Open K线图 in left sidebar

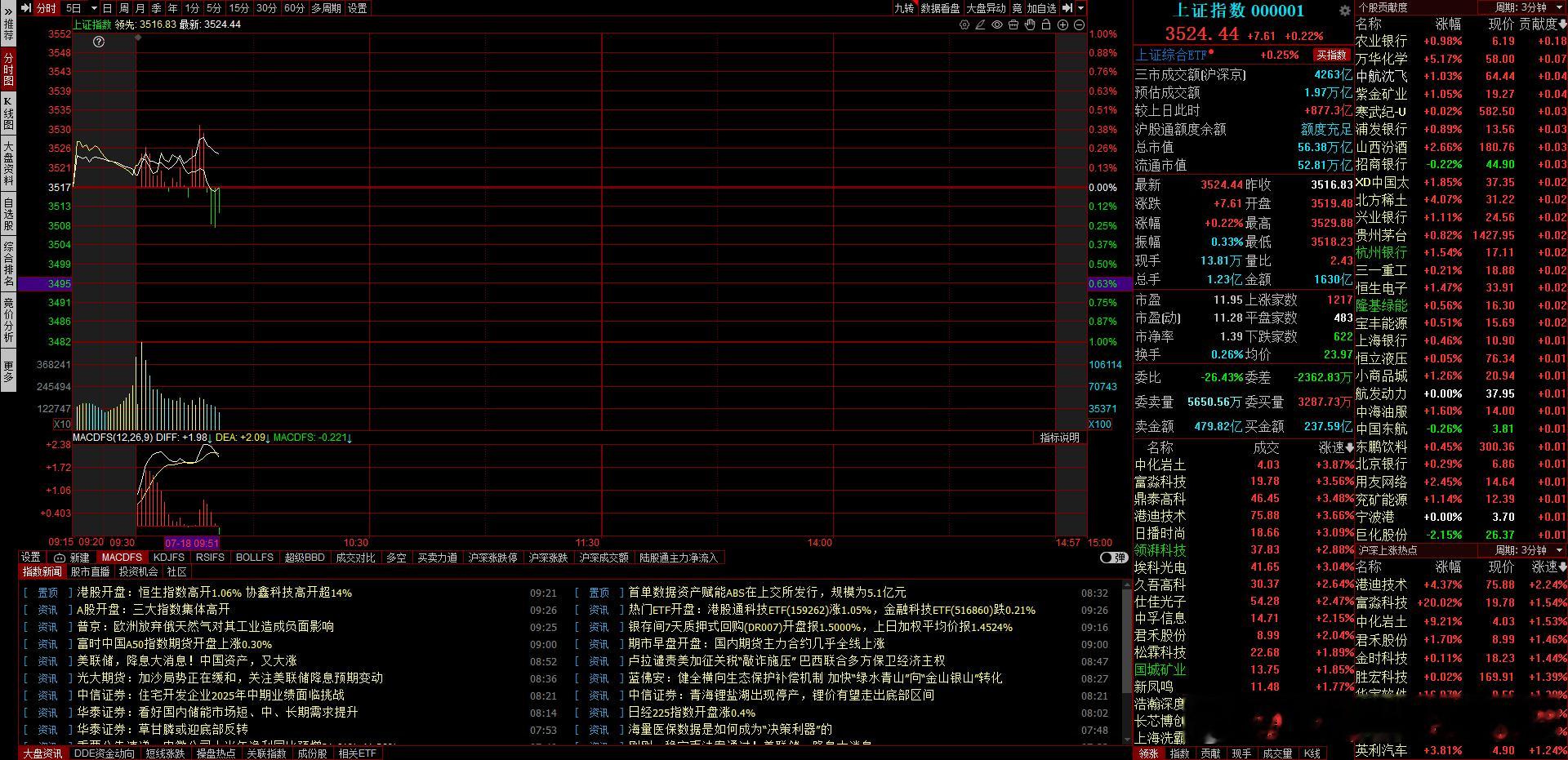8,113
